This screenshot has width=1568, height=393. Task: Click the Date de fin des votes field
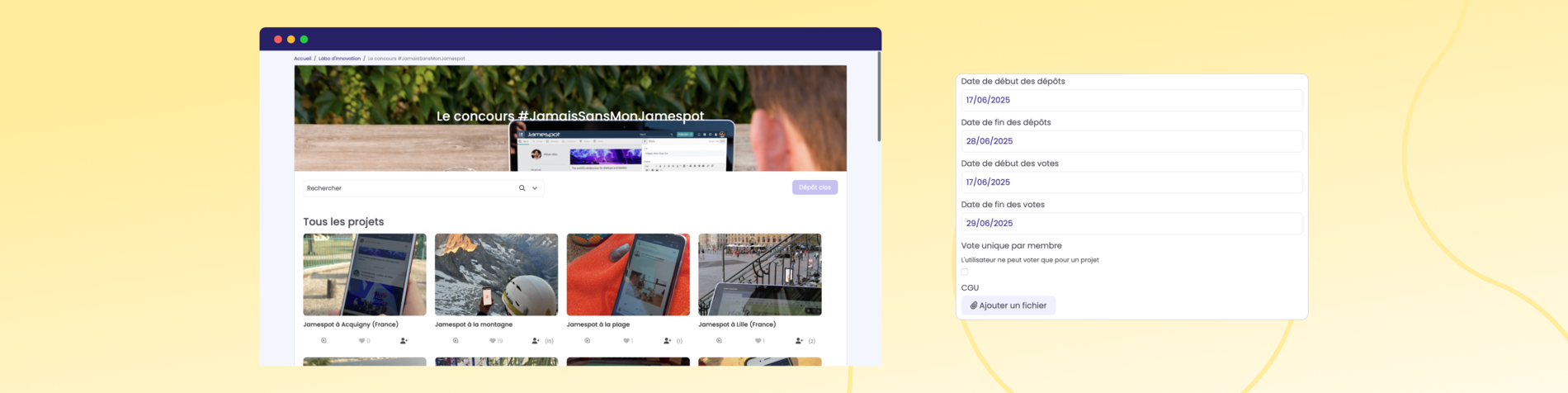[1131, 223]
